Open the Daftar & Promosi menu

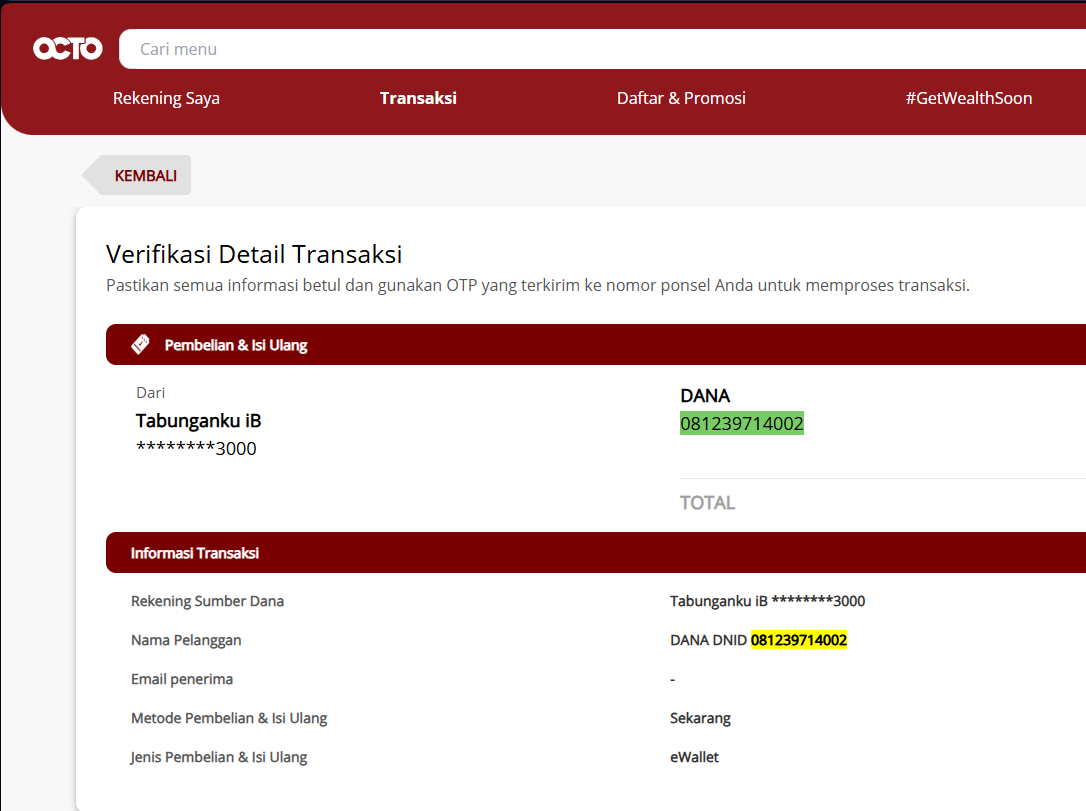(x=682, y=98)
